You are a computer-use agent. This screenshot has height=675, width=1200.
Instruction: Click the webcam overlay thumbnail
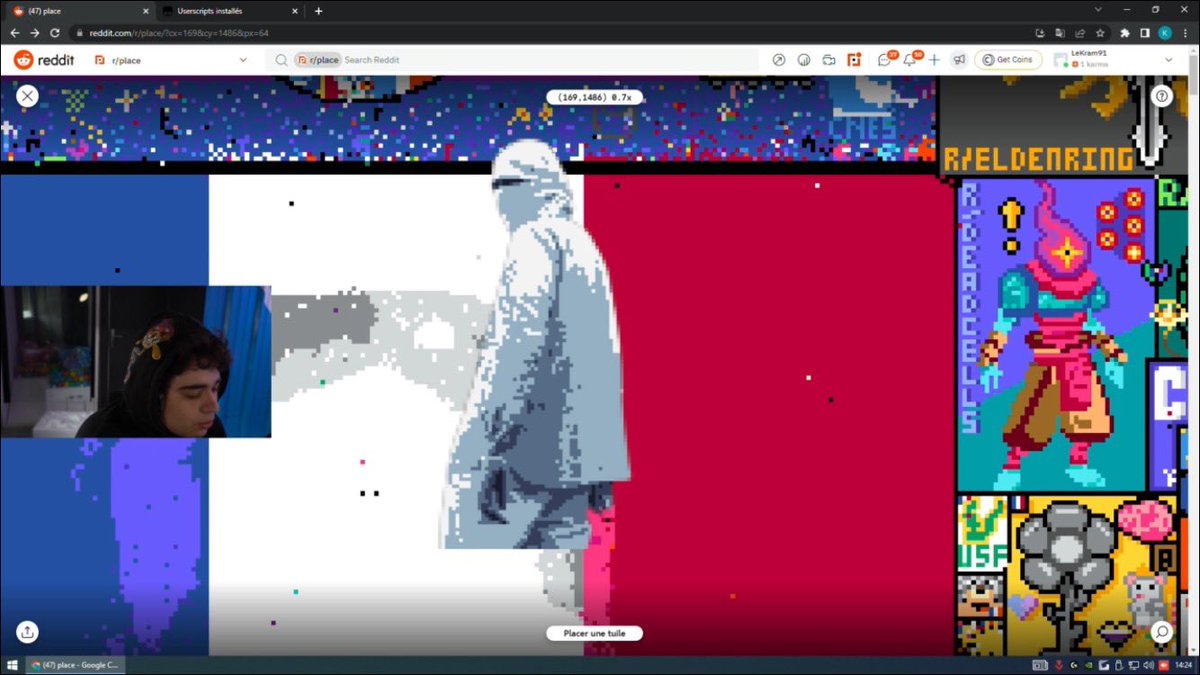point(136,362)
